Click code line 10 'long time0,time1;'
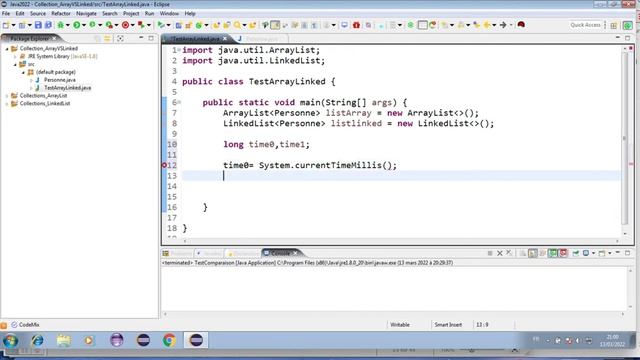The height and width of the screenshot is (360, 640). coord(266,144)
